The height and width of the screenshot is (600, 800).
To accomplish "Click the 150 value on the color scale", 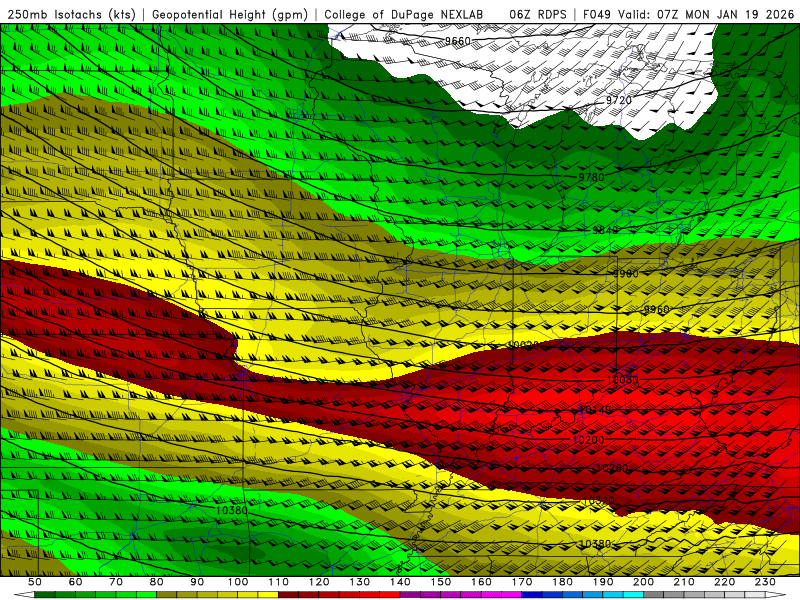I will click(x=441, y=582).
